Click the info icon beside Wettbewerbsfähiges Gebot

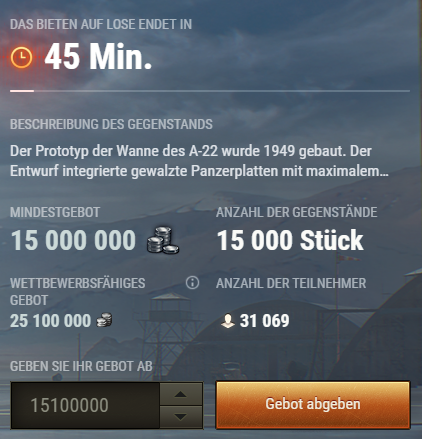pyautogui.click(x=192, y=283)
